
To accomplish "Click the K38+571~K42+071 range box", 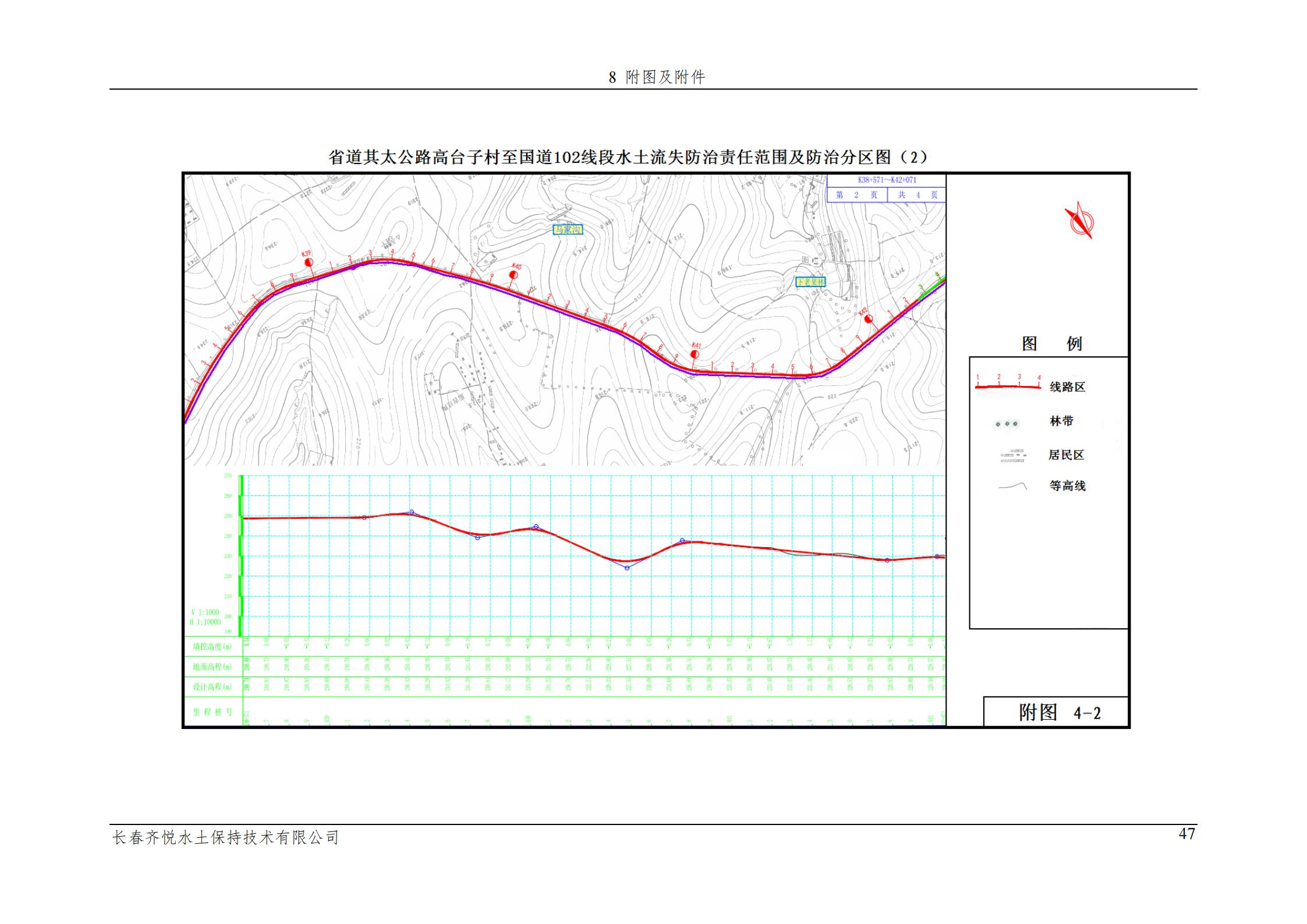I will coord(887,180).
